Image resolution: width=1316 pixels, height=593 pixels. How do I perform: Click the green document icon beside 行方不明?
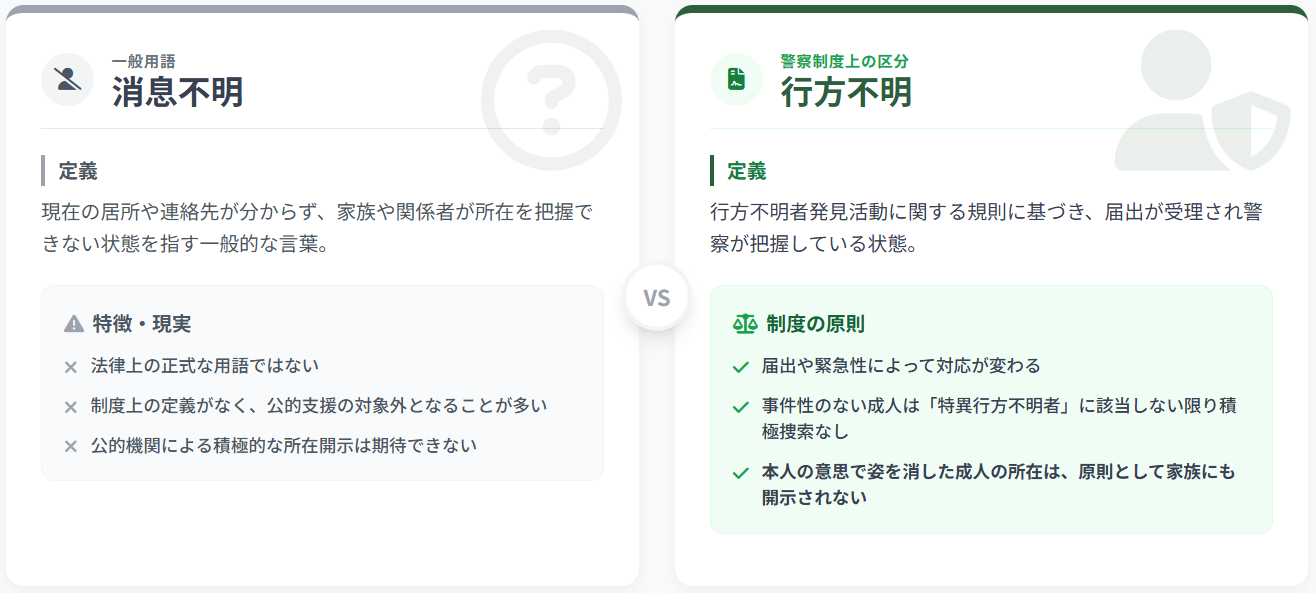(x=736, y=79)
